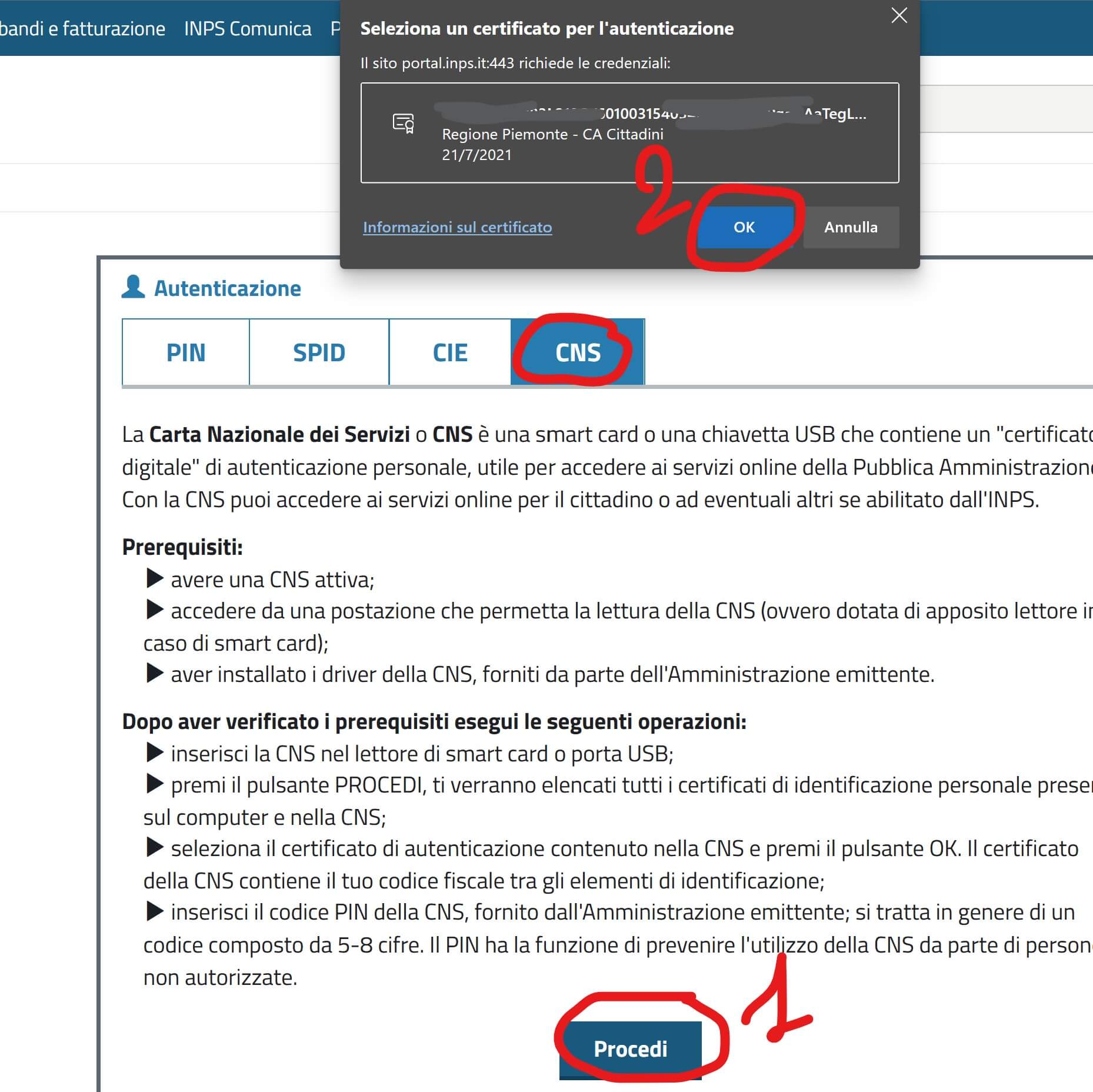This screenshot has width=1093, height=1092.
Task: Switch to the CIE authentication tab
Action: 450,352
